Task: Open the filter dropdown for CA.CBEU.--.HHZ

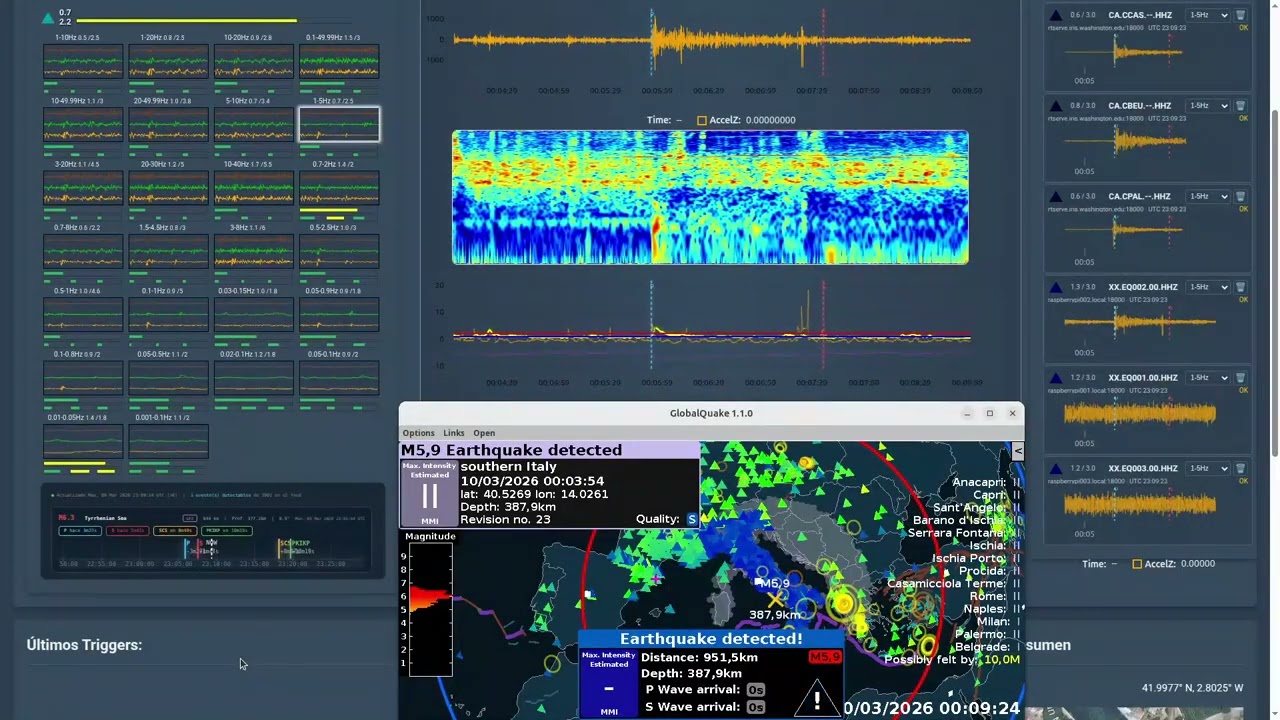Action: (1207, 106)
